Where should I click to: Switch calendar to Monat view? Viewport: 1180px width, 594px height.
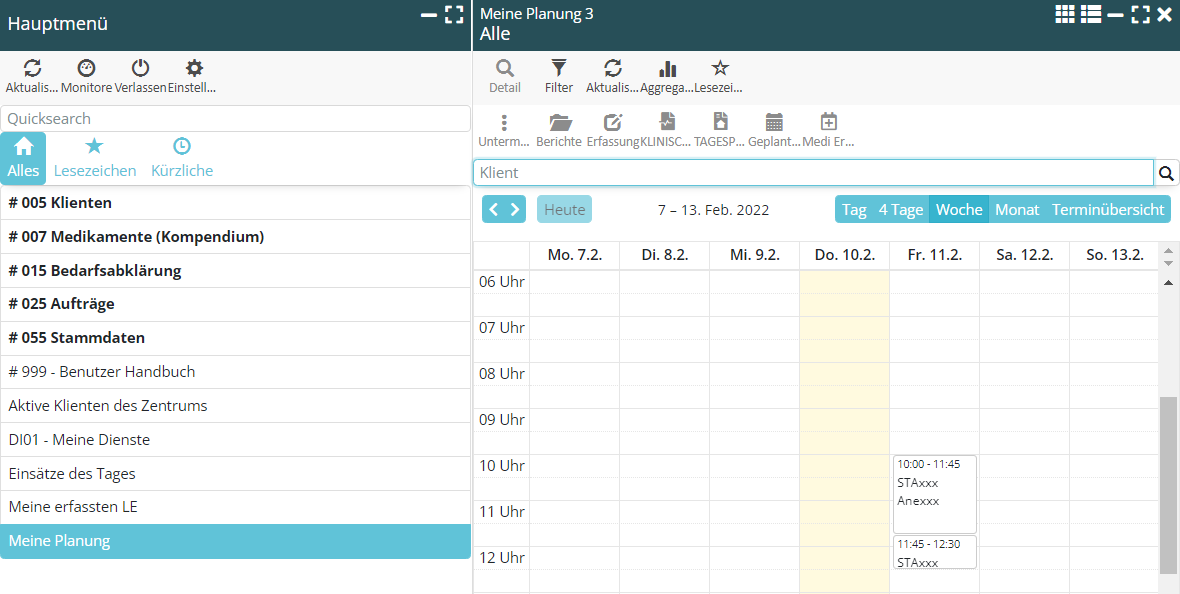point(1017,210)
